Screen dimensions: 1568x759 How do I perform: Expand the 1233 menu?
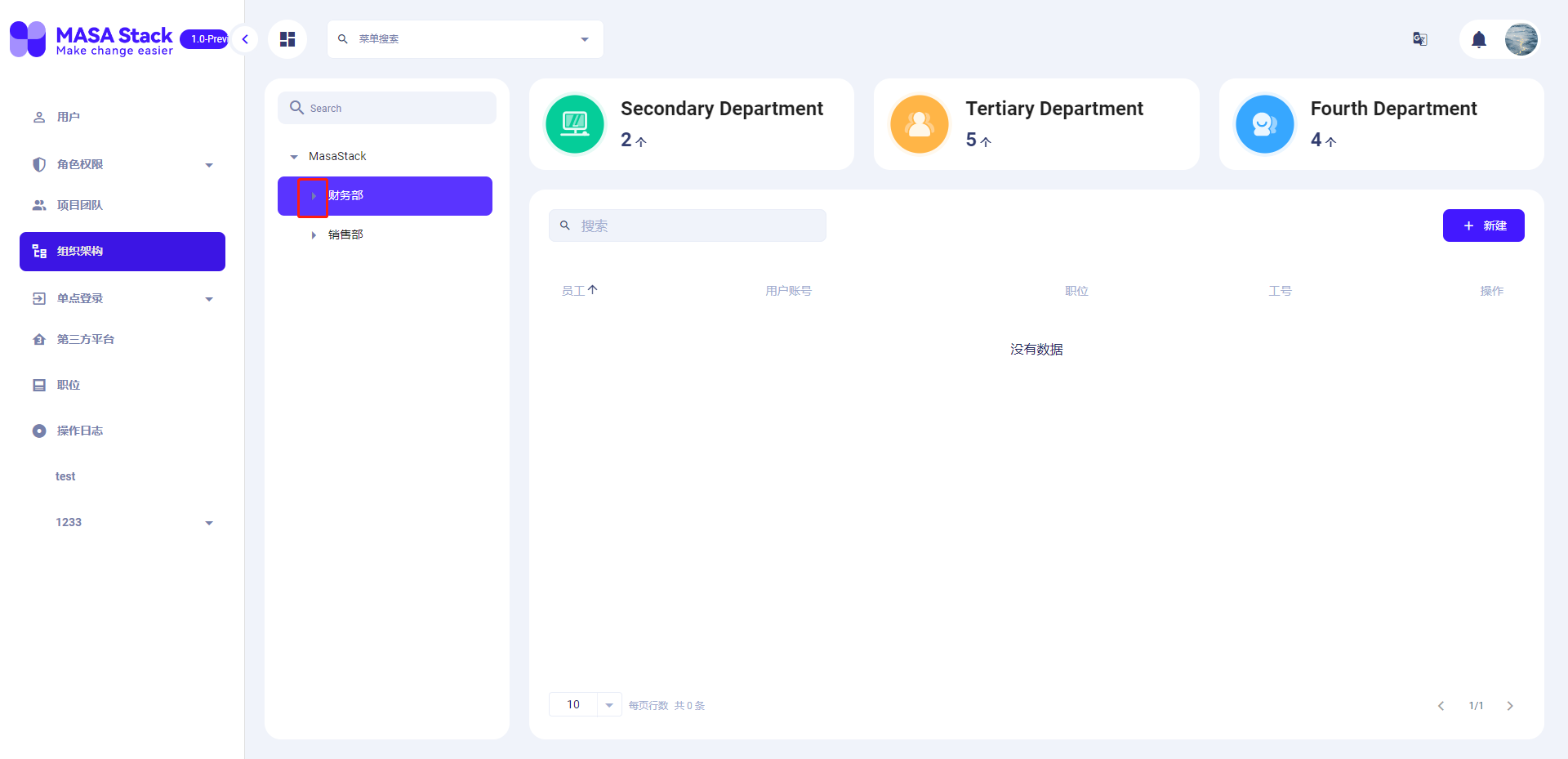122,522
